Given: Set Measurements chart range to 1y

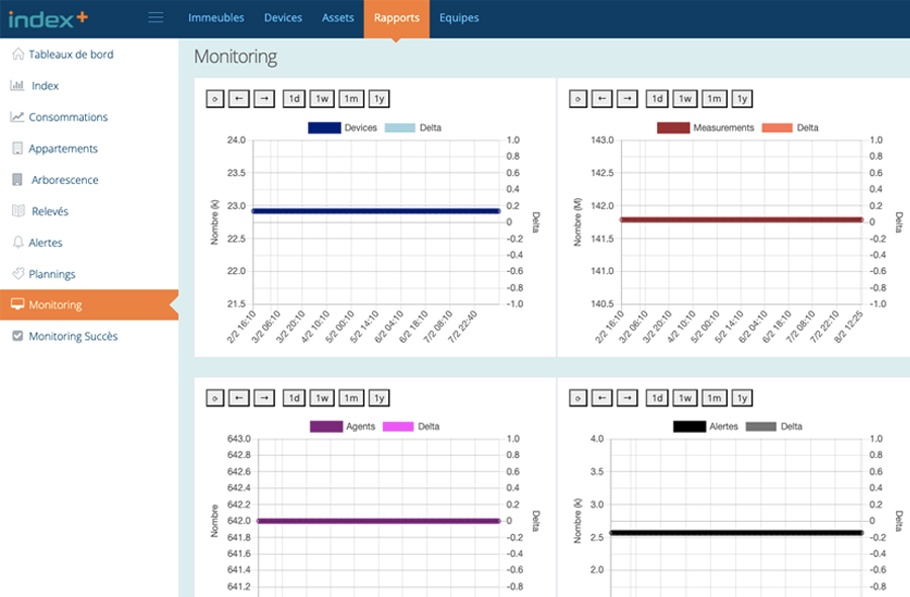Looking at the screenshot, I should point(741,99).
